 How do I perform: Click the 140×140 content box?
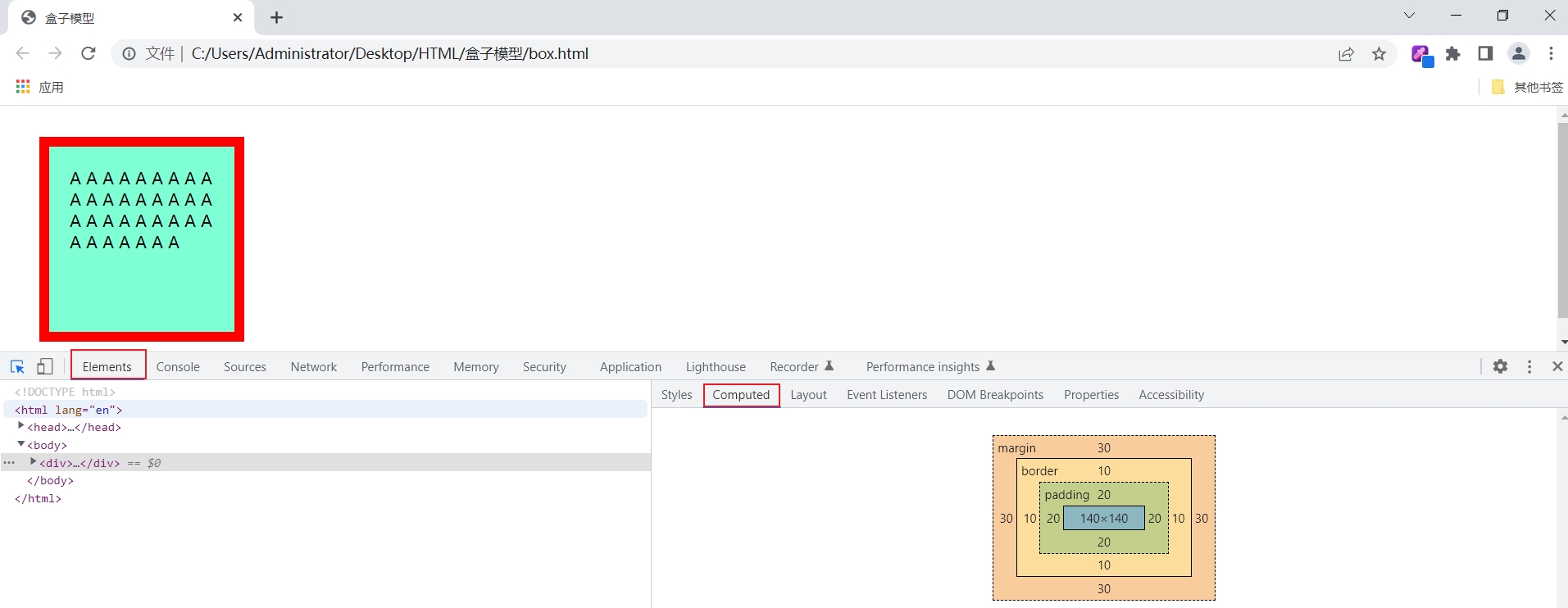(1103, 518)
